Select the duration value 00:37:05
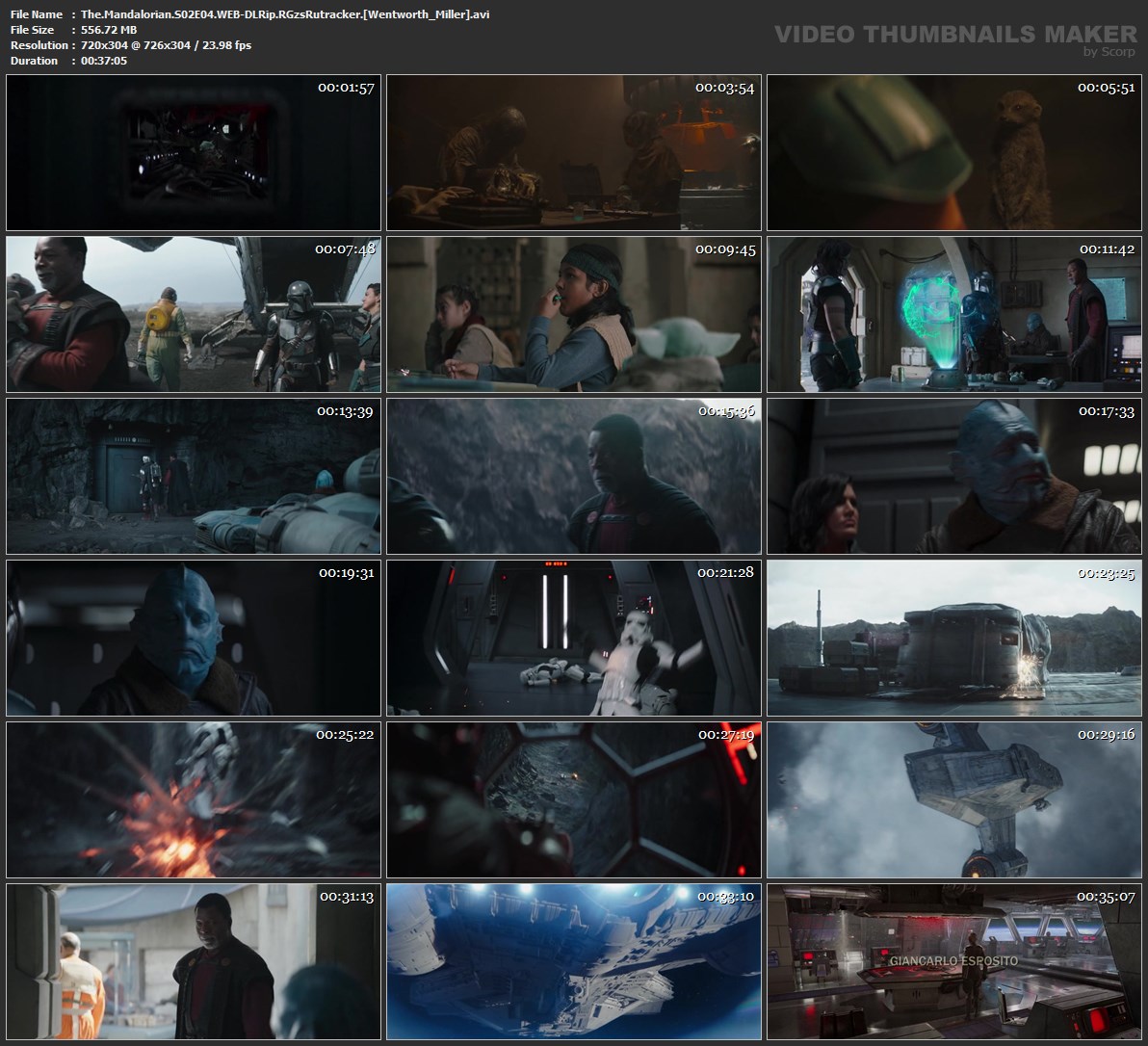This screenshot has width=1148, height=1046. tap(104, 61)
